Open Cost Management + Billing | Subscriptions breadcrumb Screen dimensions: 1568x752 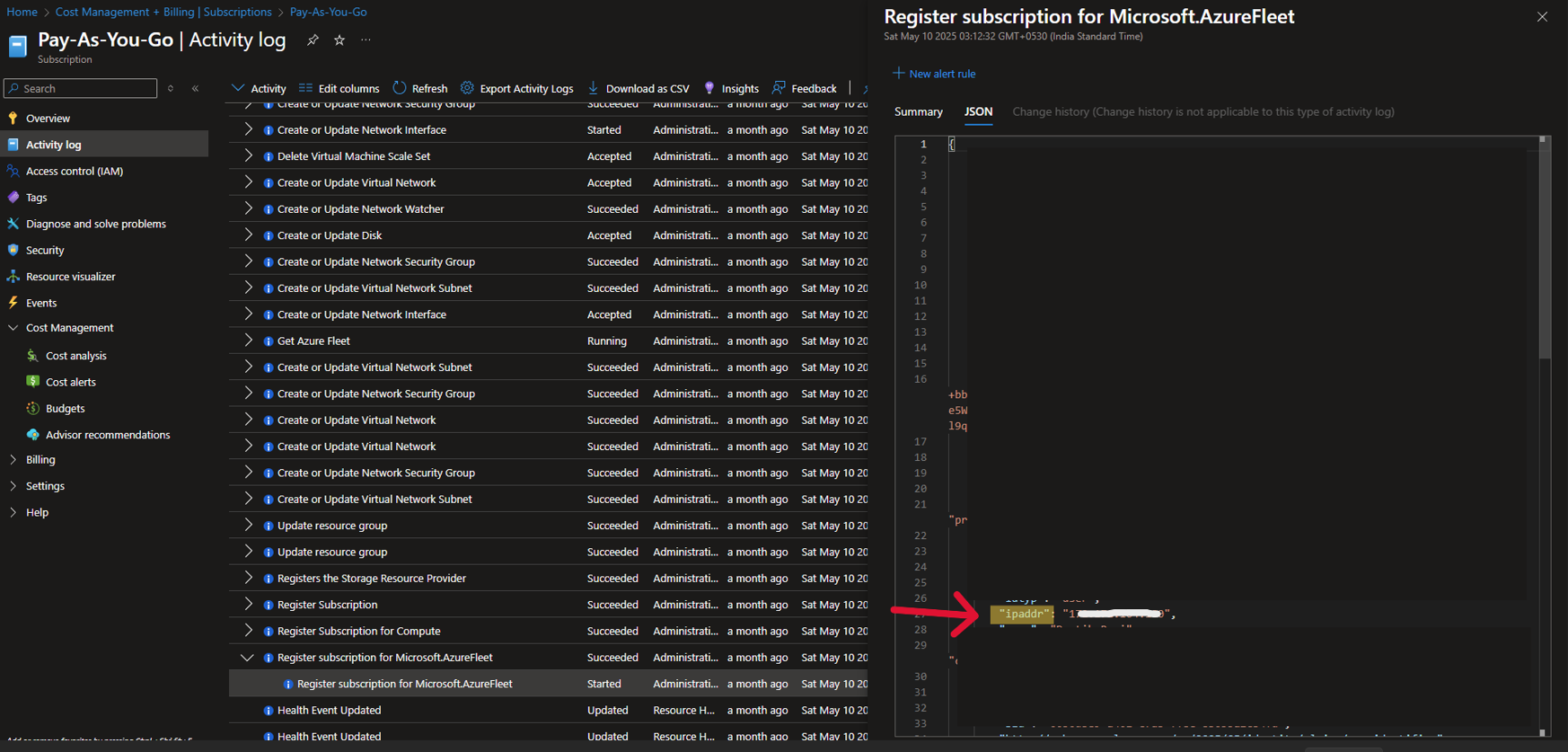(x=163, y=12)
